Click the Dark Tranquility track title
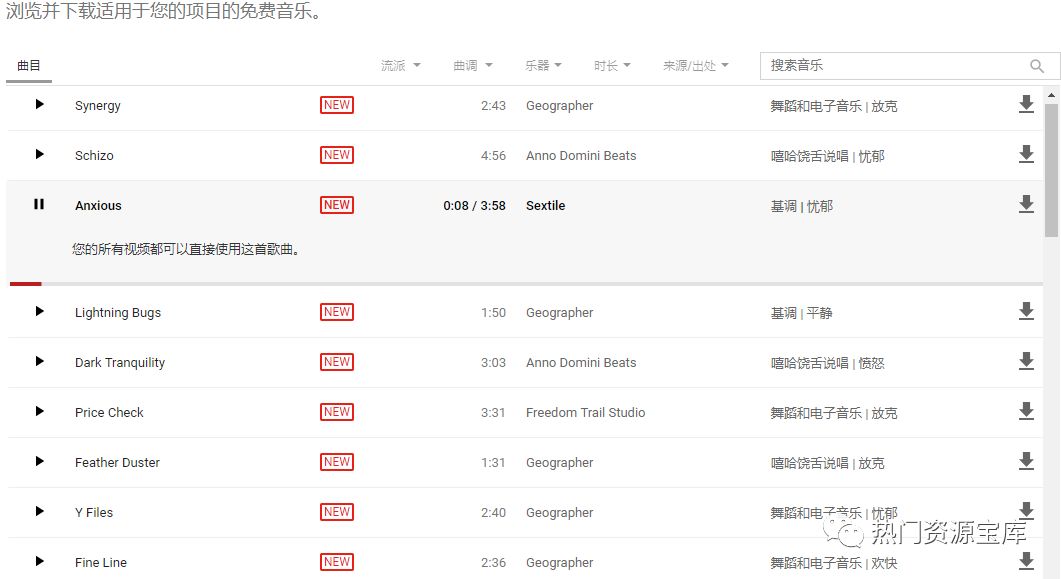This screenshot has width=1061, height=579. [x=120, y=363]
